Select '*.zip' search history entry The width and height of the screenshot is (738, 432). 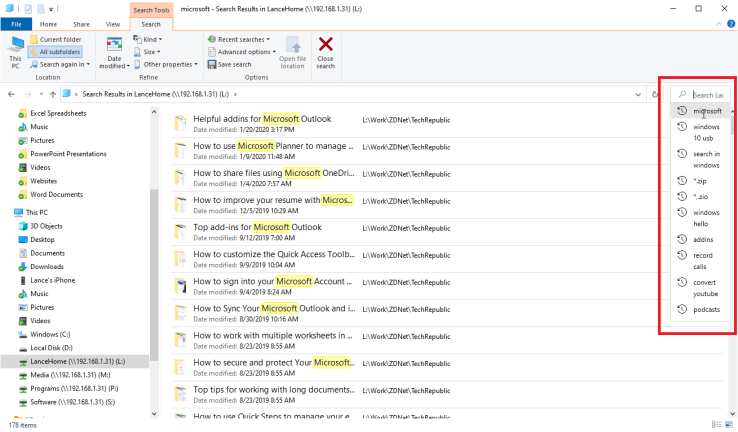701,181
